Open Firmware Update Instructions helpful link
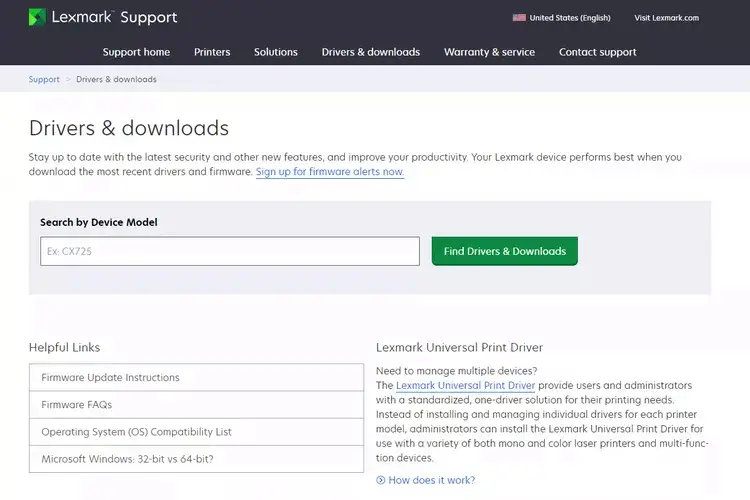The width and height of the screenshot is (750, 500). coord(196,378)
